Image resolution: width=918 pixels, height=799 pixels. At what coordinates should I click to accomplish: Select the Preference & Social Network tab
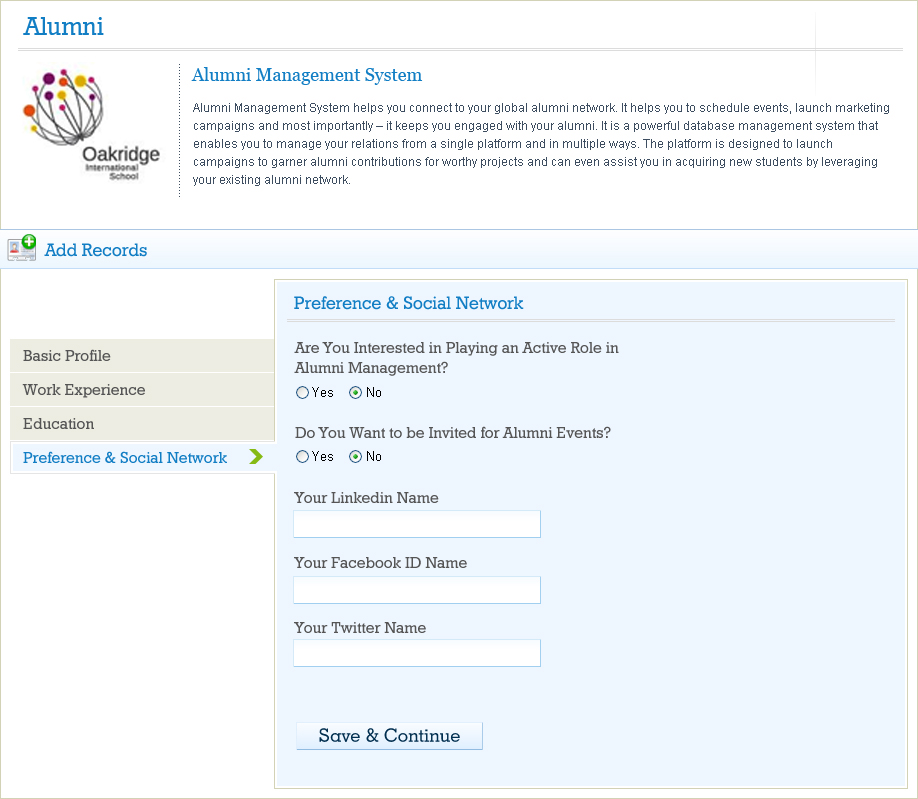coord(125,458)
